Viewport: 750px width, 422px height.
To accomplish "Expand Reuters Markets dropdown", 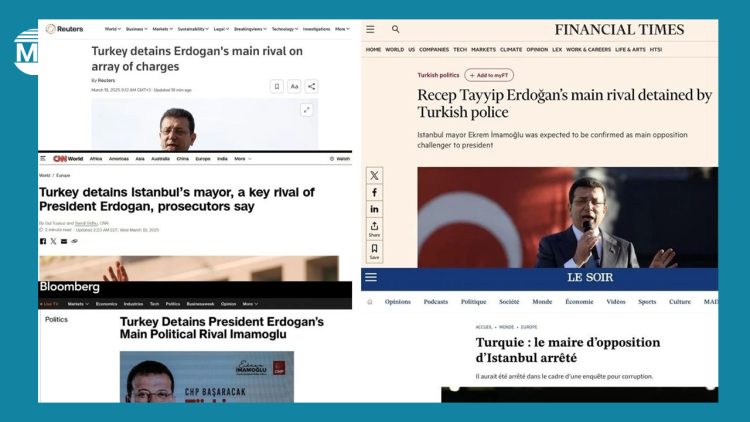I will click(163, 29).
